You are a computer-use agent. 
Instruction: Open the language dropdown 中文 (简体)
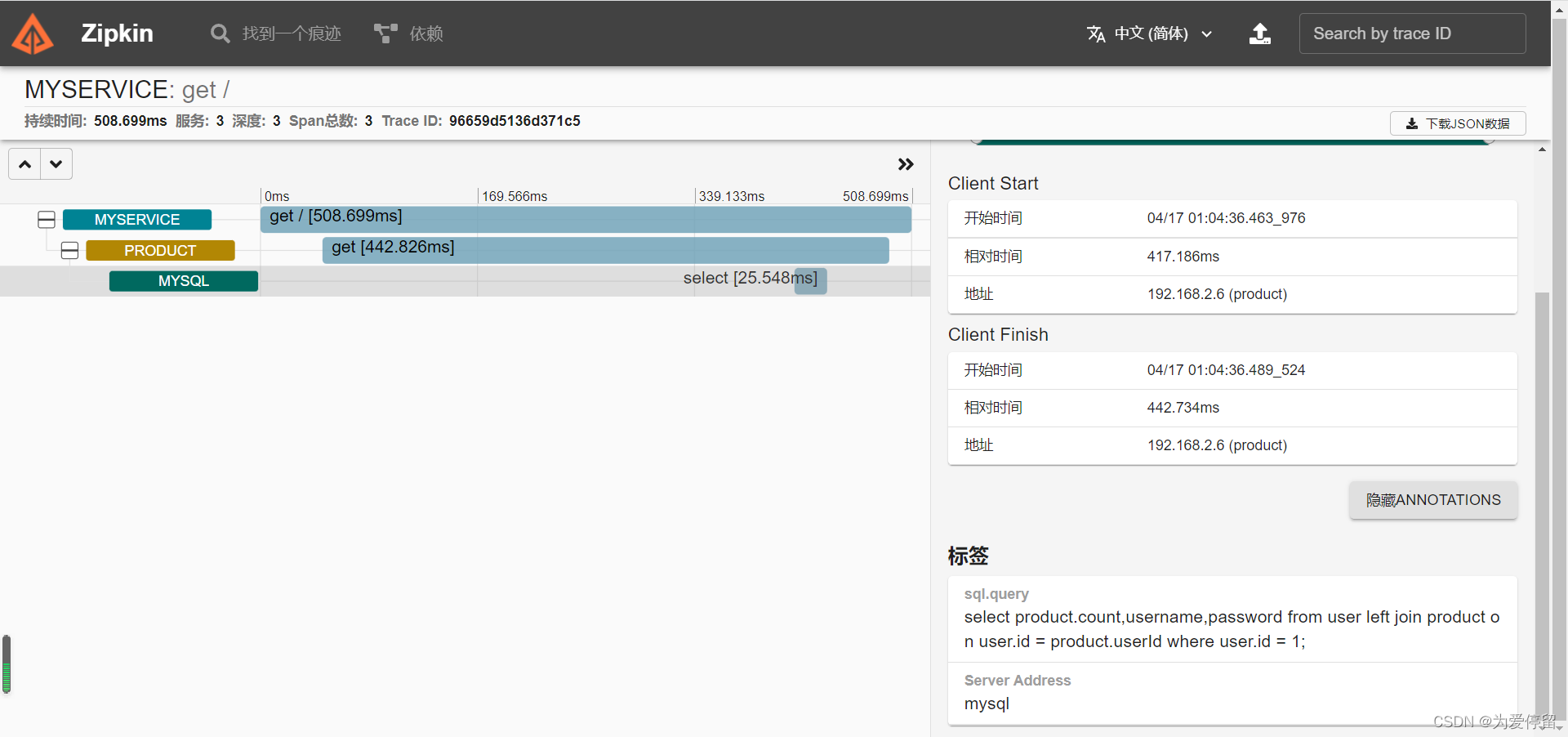(1150, 33)
